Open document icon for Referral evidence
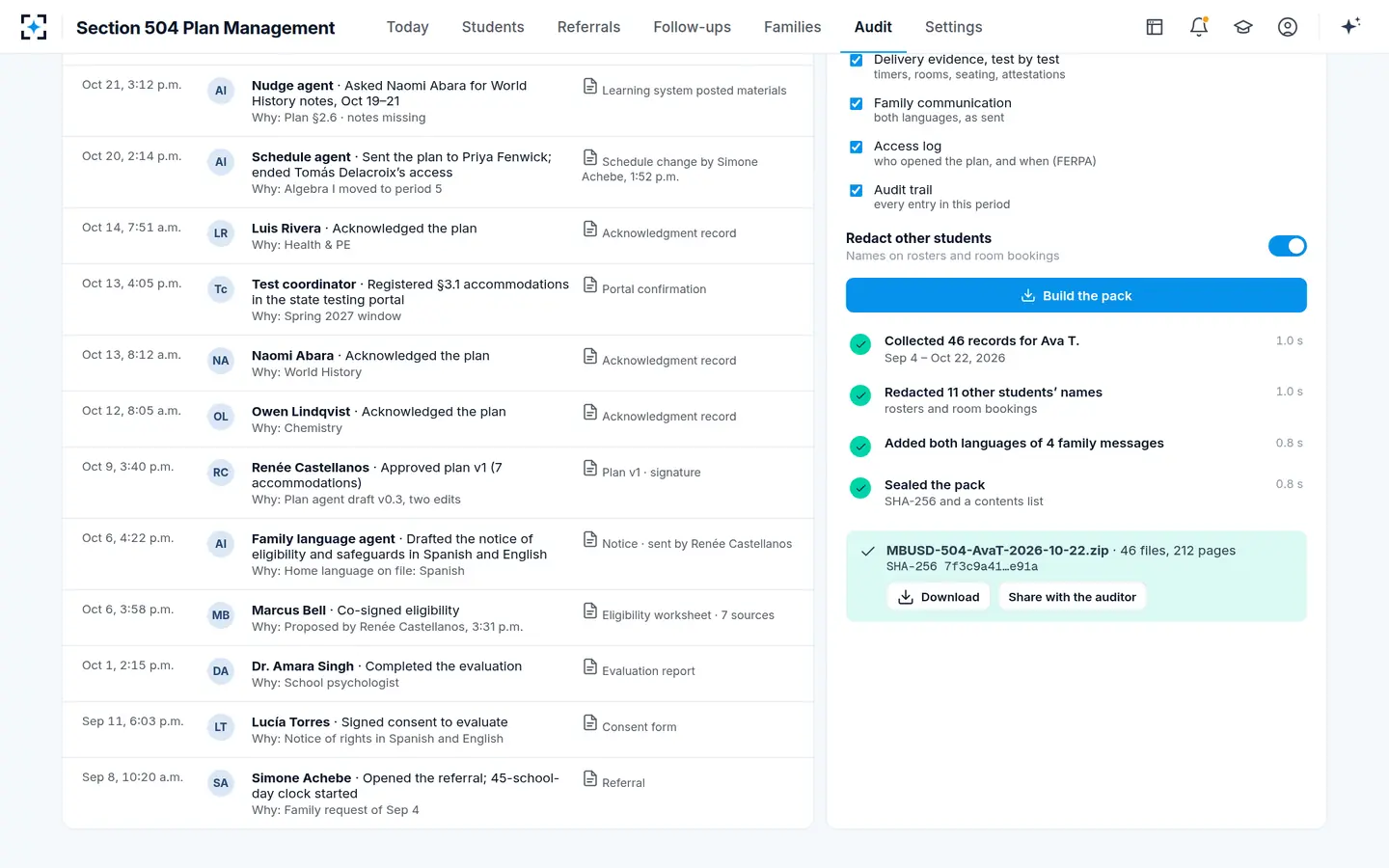The width and height of the screenshot is (1389, 868). click(x=590, y=779)
